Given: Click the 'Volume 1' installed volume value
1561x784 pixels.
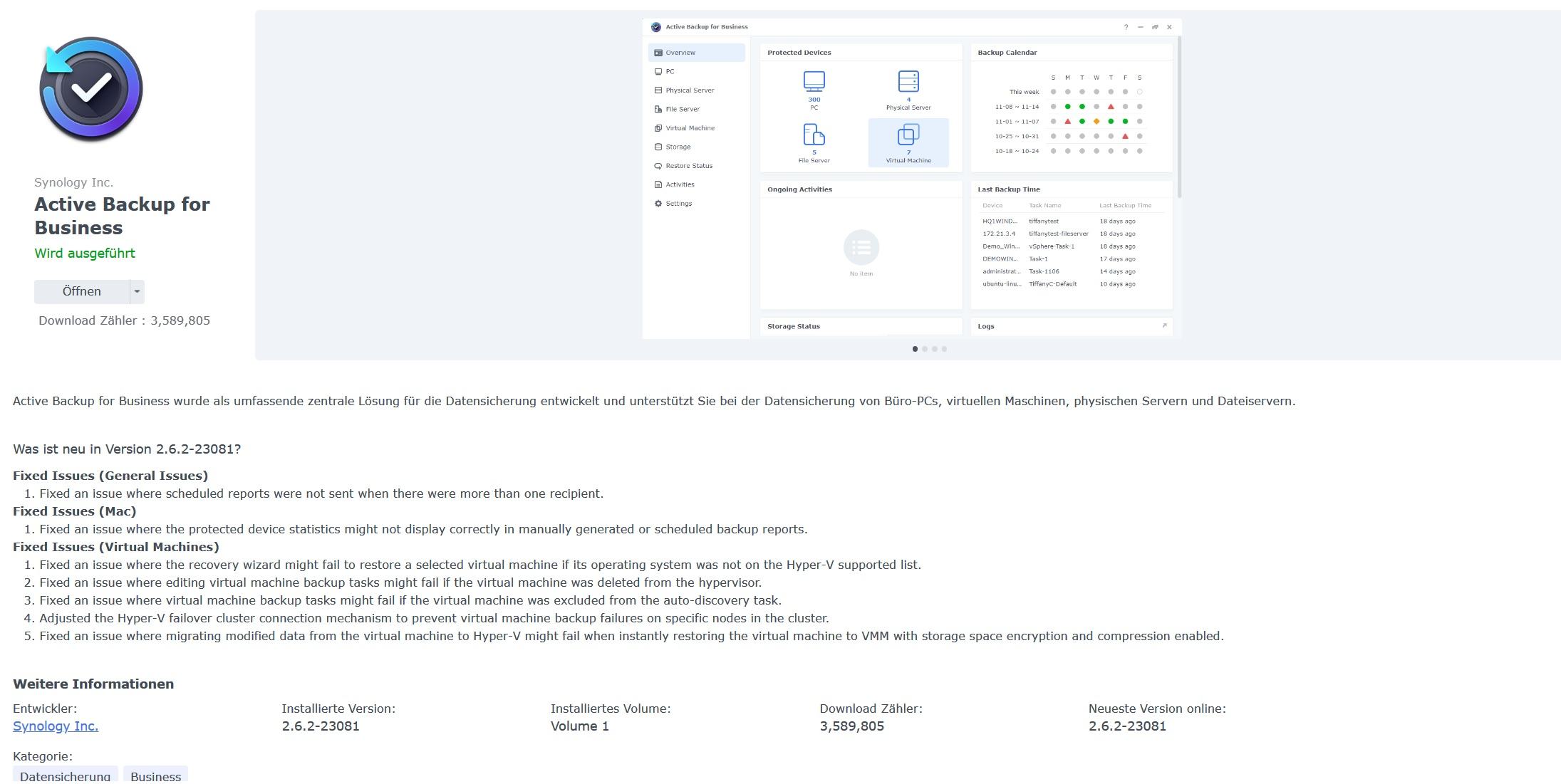Looking at the screenshot, I should point(580,726).
